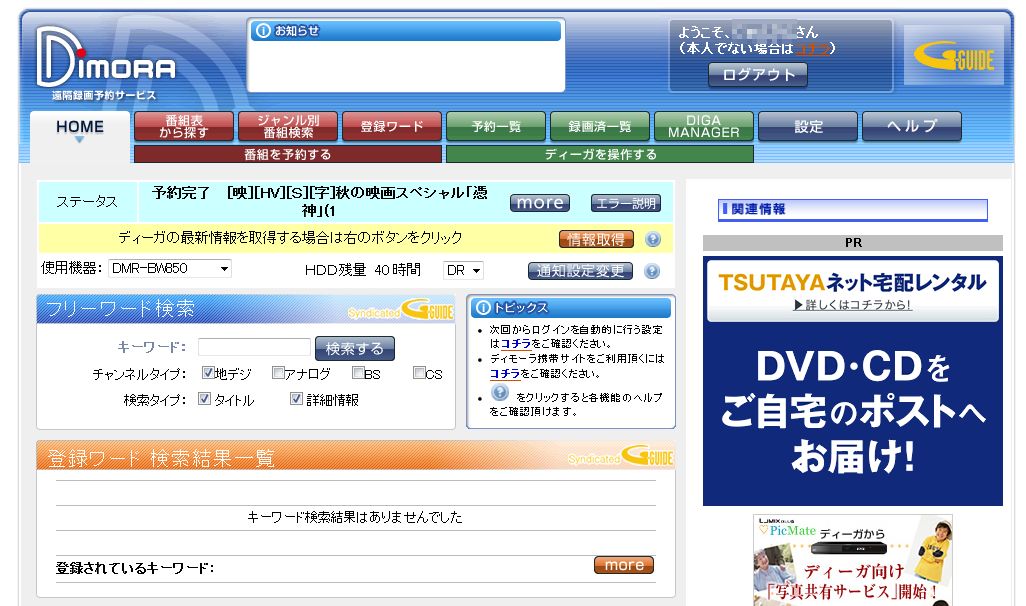Click info icon on トピックス header
This screenshot has height=606, width=1026.
click(483, 308)
